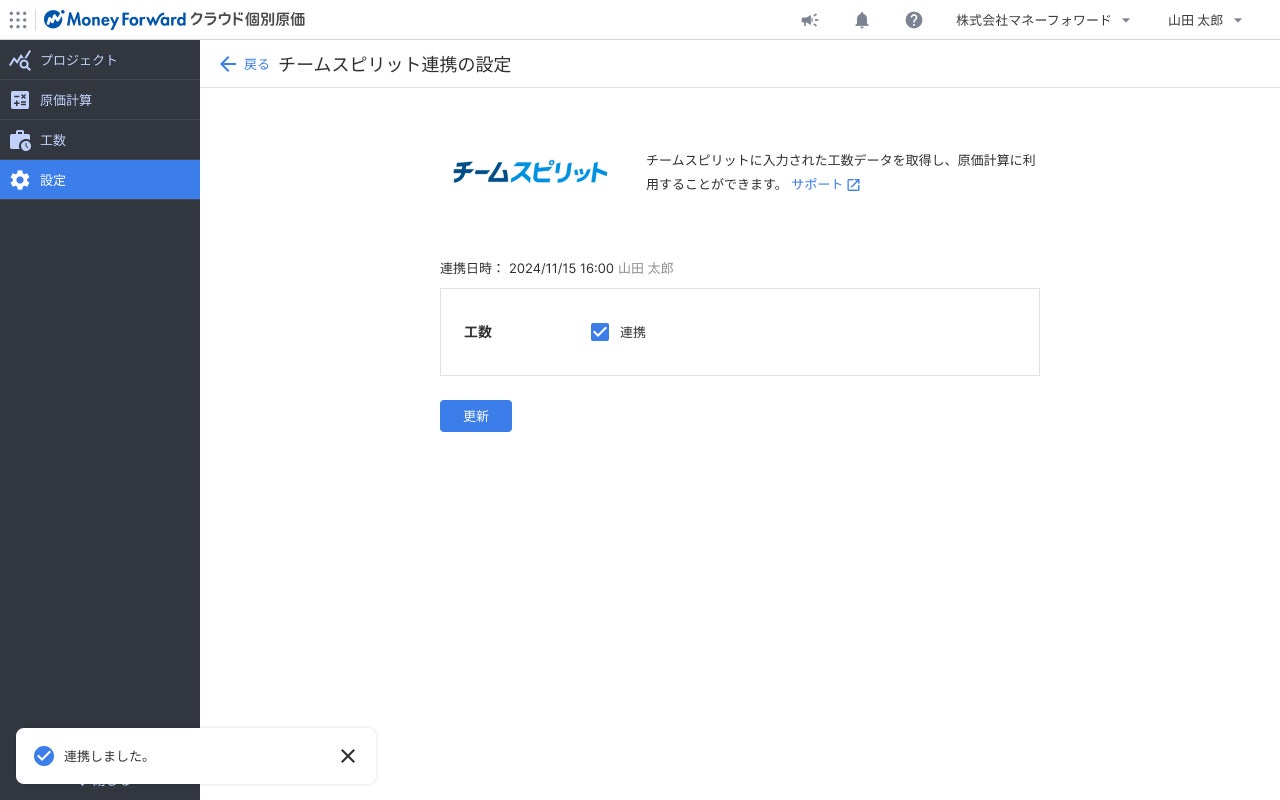This screenshot has height=800, width=1280.
Task: Click the チームスピリット logo
Action: coord(530,172)
